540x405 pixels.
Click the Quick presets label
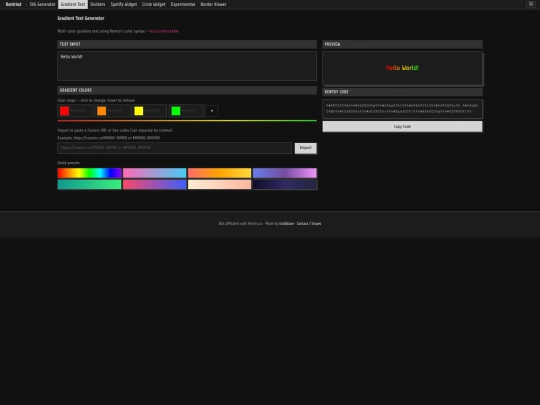[69, 163]
